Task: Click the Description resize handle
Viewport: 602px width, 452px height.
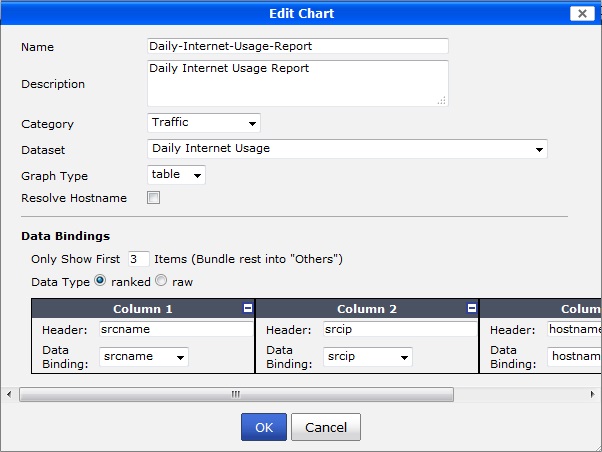Action: tap(442, 99)
